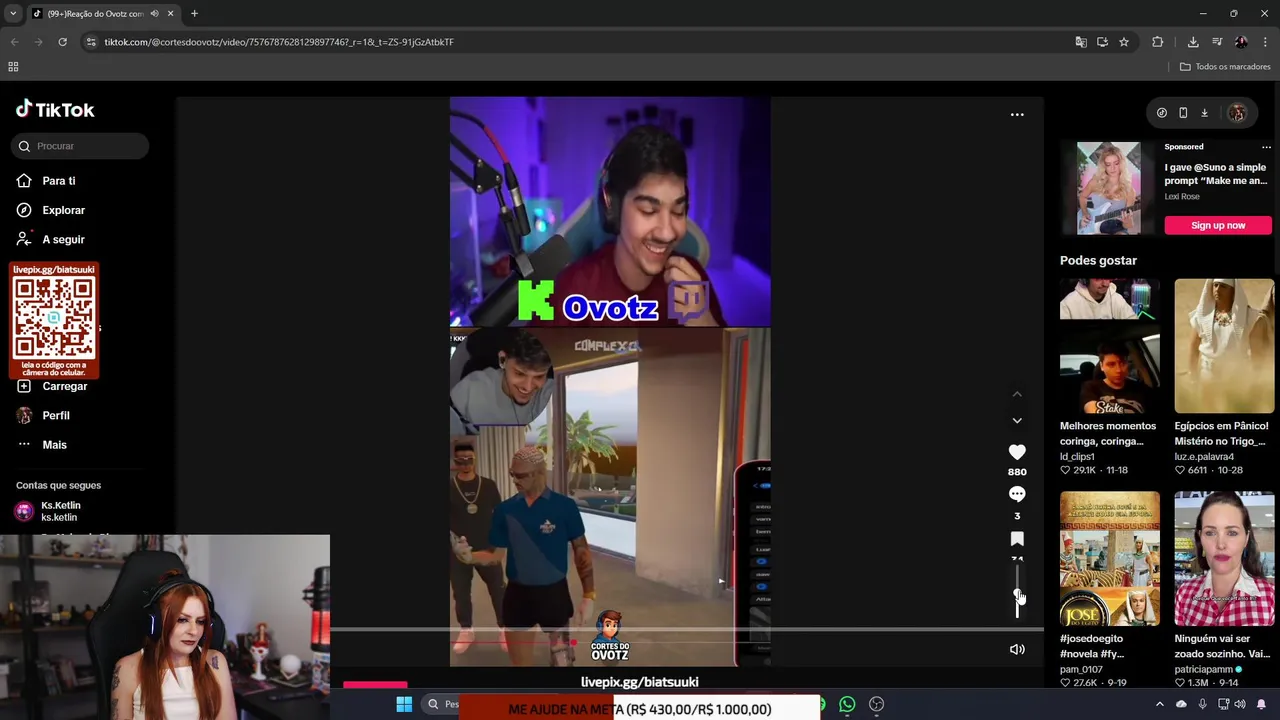Save video with the bookmark icon
The height and width of the screenshot is (720, 1280).
tap(1017, 539)
